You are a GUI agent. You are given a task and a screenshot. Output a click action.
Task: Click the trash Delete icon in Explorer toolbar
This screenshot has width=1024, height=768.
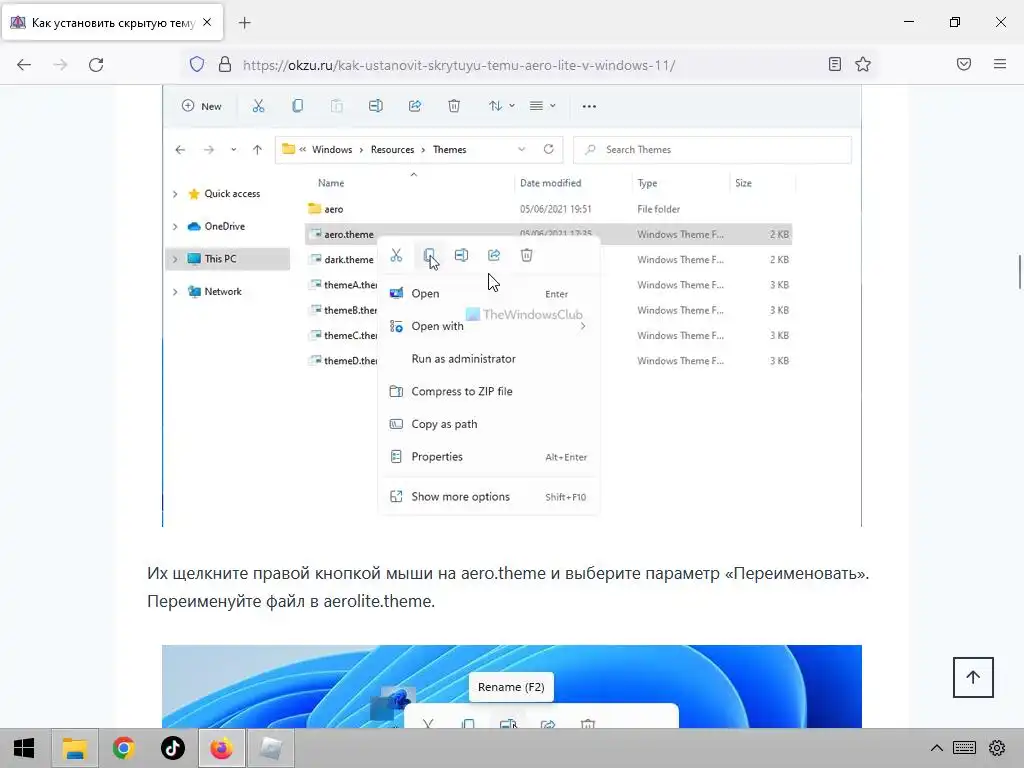point(454,106)
